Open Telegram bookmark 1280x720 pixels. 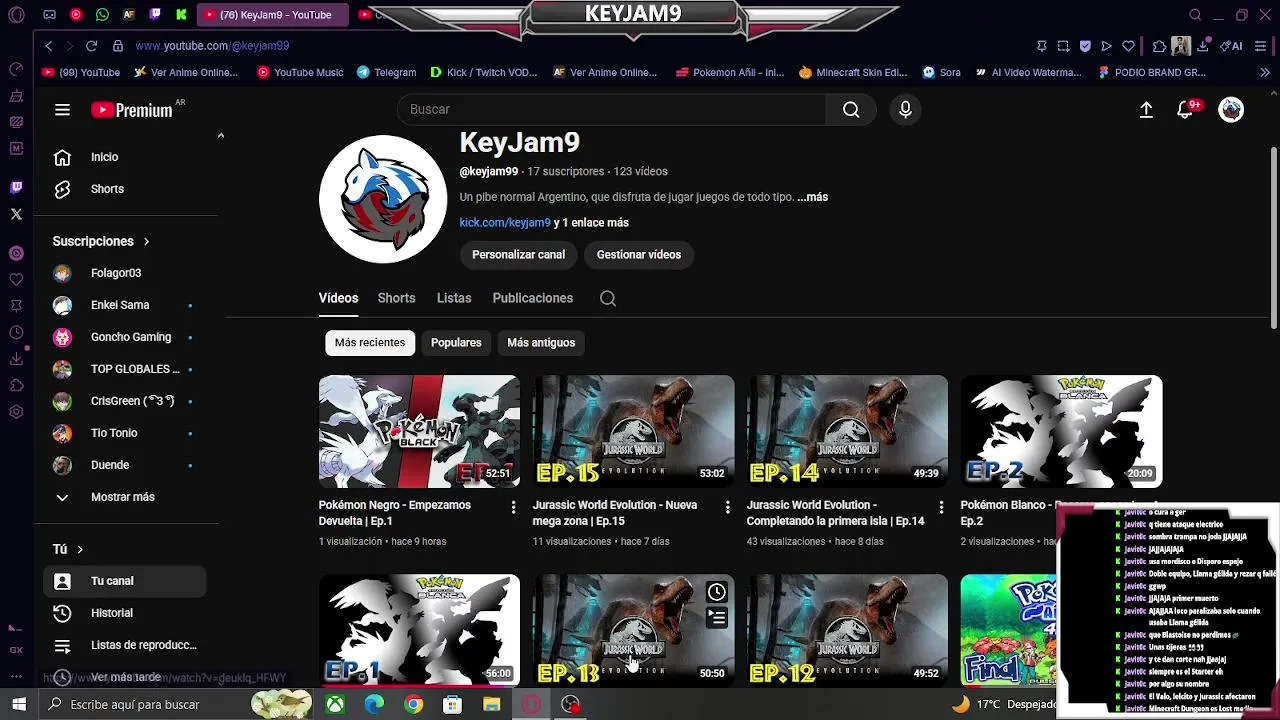click(386, 73)
